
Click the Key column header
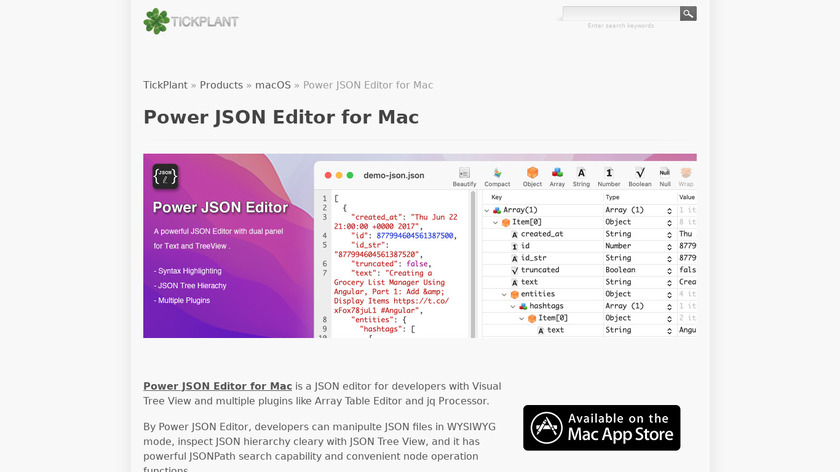[x=497, y=197]
